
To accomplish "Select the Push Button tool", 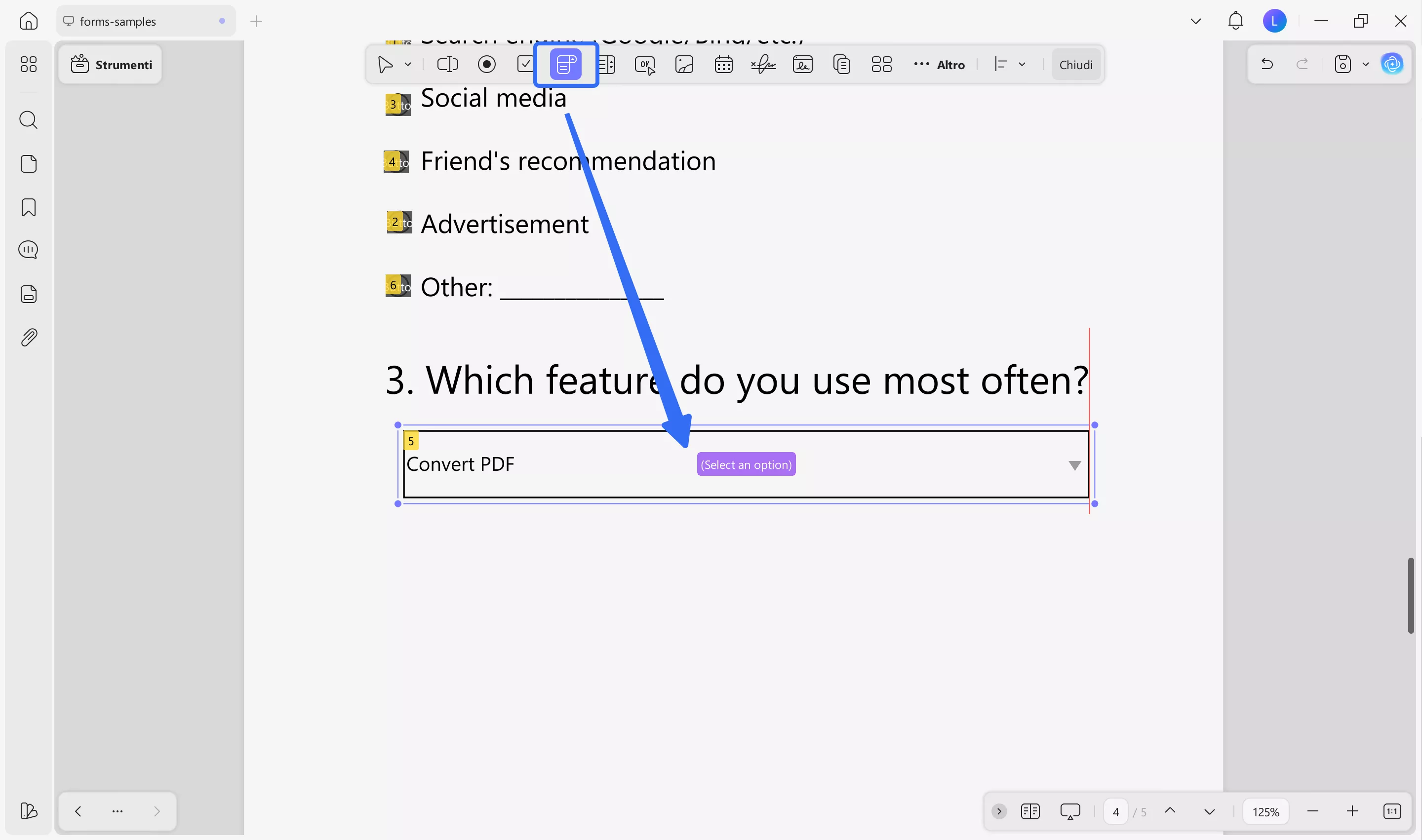I will tap(645, 64).
